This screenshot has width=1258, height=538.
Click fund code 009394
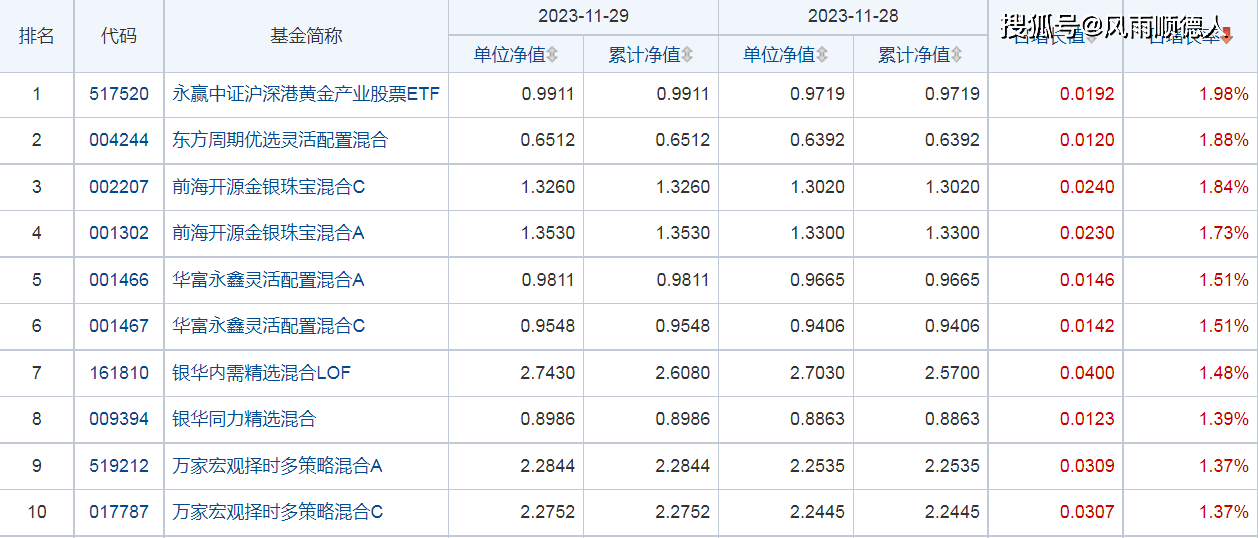pos(118,419)
